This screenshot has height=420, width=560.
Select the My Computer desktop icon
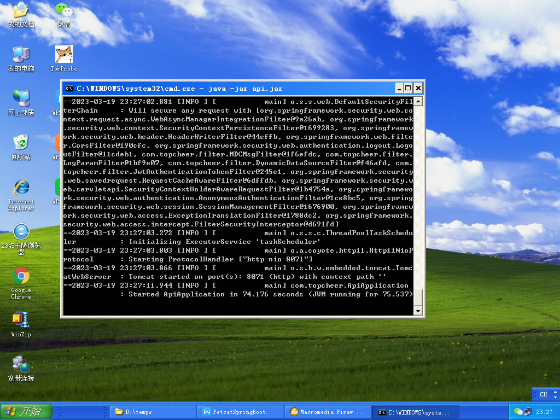[x=21, y=59]
